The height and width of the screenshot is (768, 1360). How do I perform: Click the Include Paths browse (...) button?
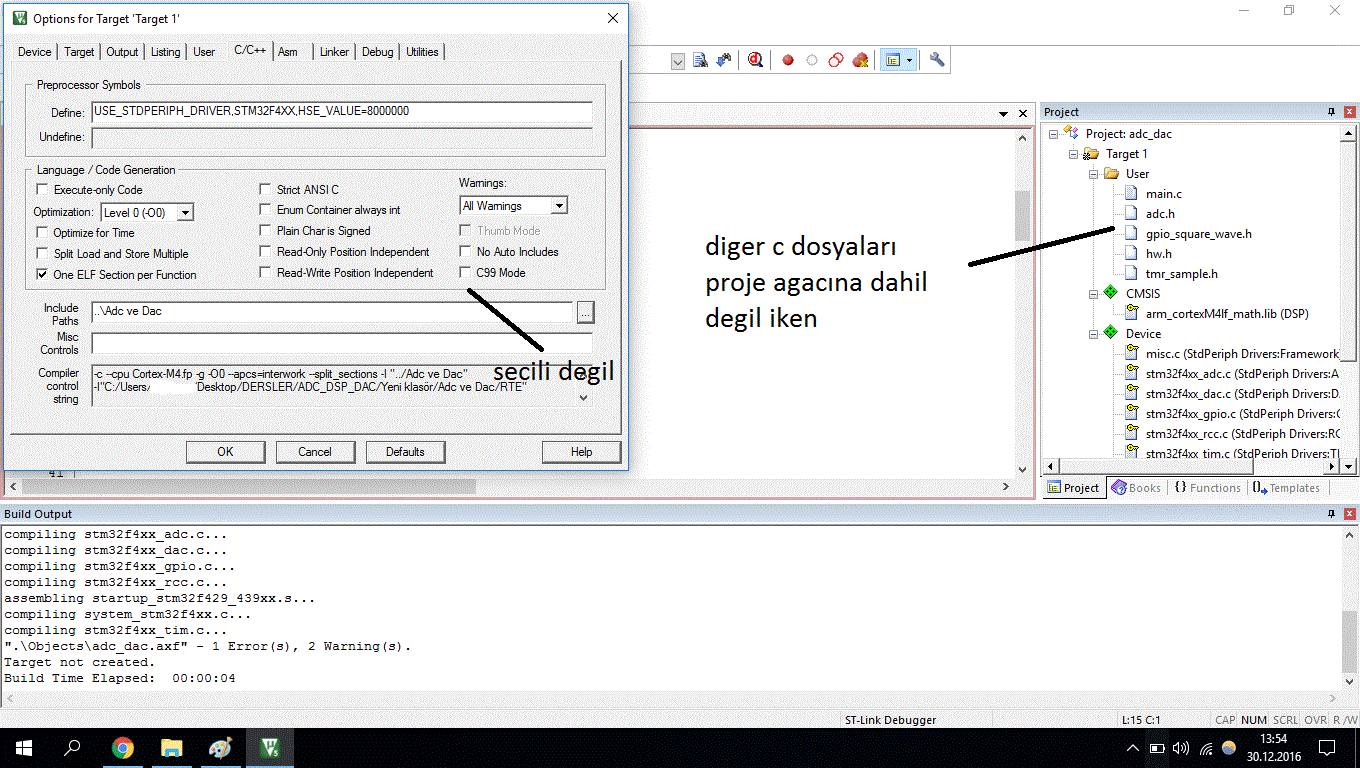click(587, 312)
